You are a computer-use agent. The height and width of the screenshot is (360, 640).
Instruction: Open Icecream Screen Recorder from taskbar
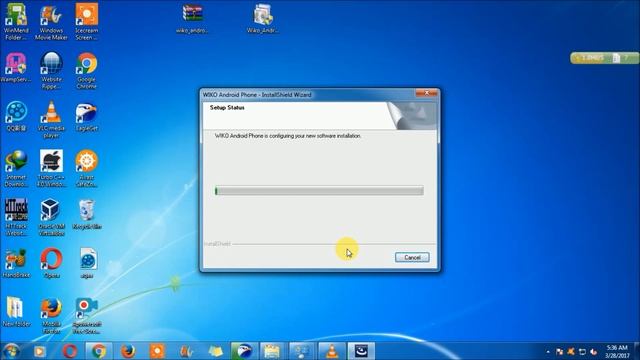(157, 351)
